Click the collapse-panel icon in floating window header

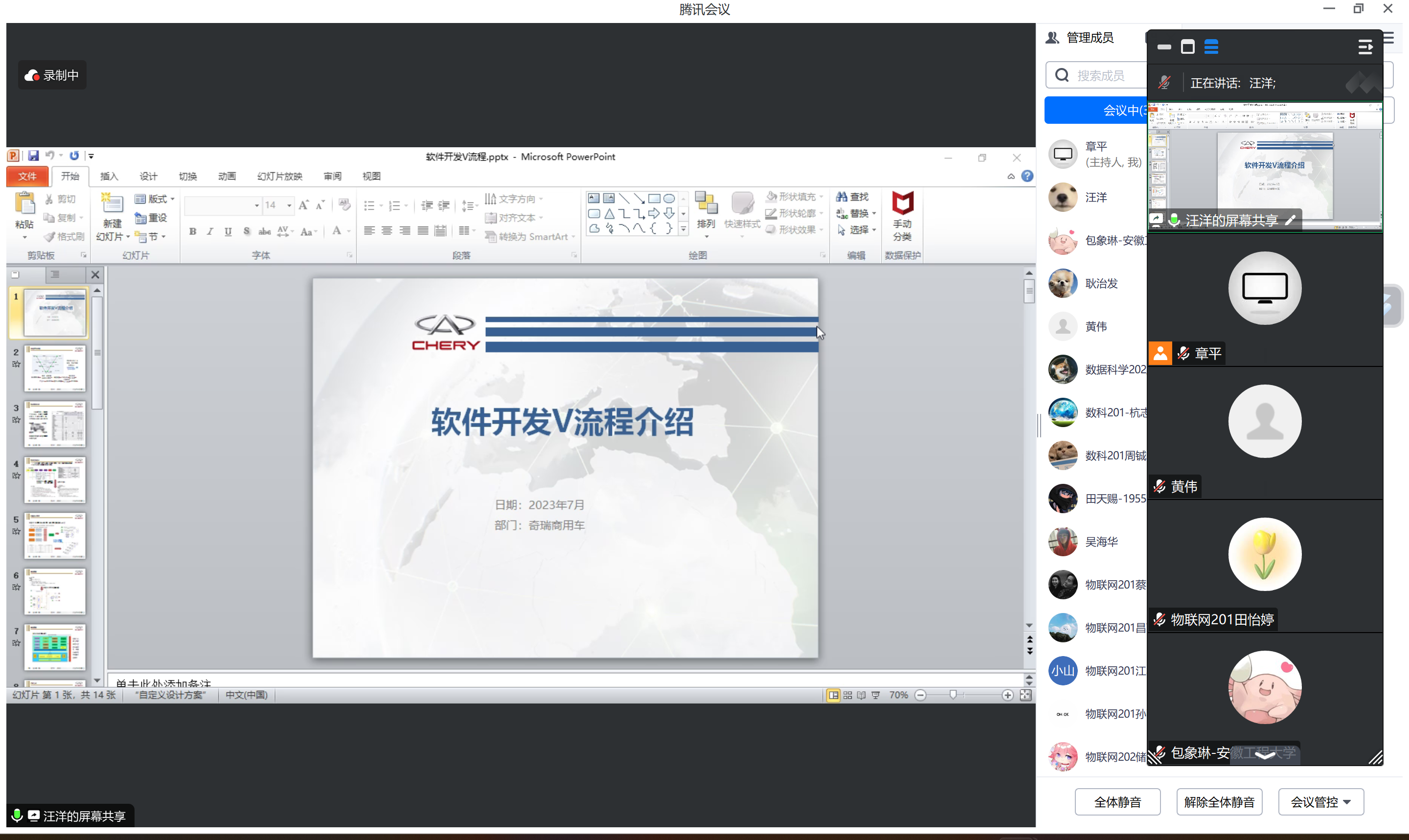click(x=1365, y=47)
